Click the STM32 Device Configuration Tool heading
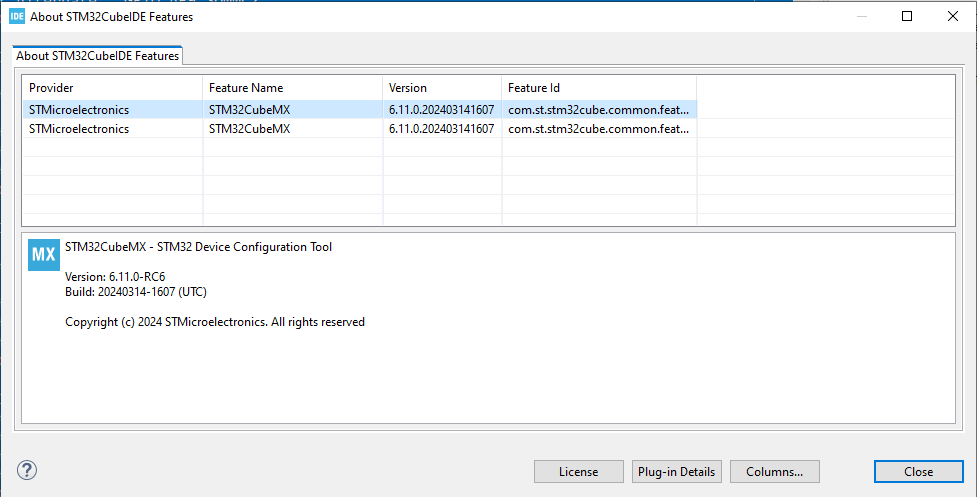Screen dimensions: 977x497 pyautogui.click(x=198, y=247)
